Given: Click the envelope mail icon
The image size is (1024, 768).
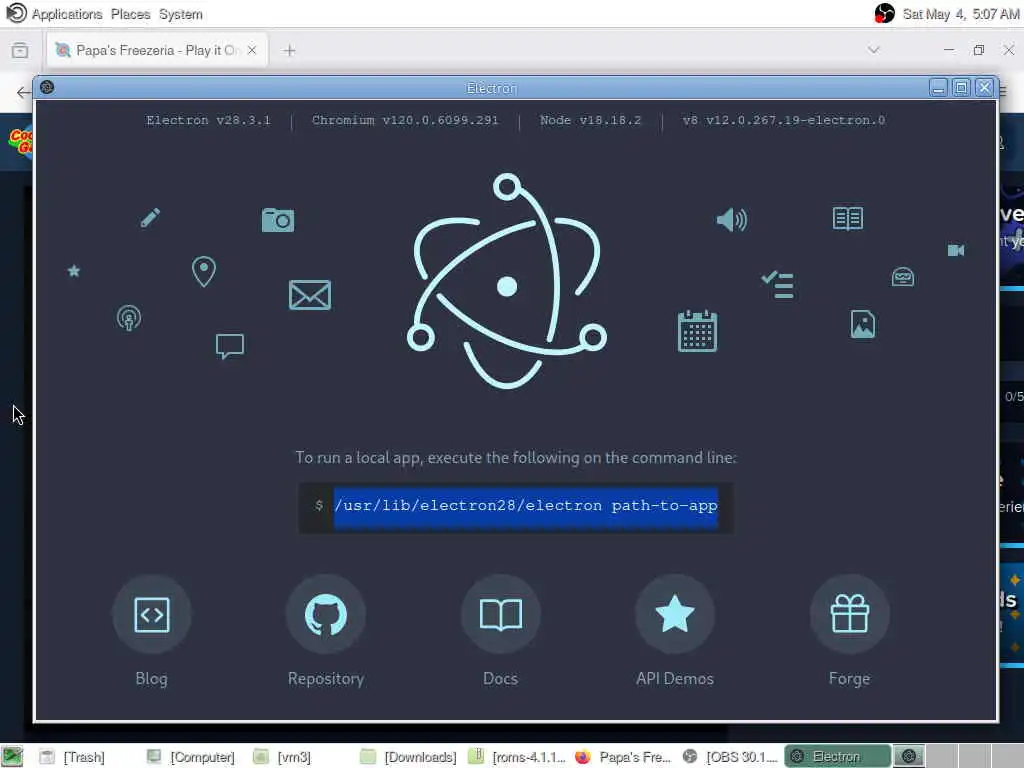Looking at the screenshot, I should (310, 295).
